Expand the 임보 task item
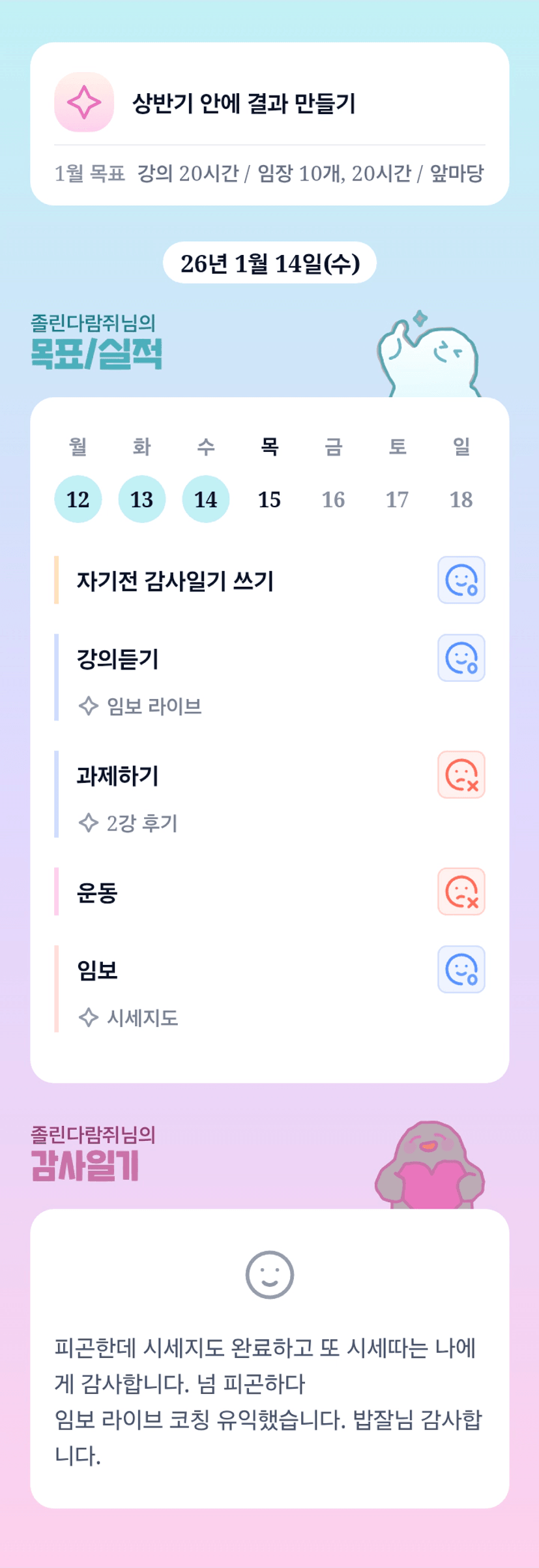This screenshot has height=1568, width=539. [98, 970]
